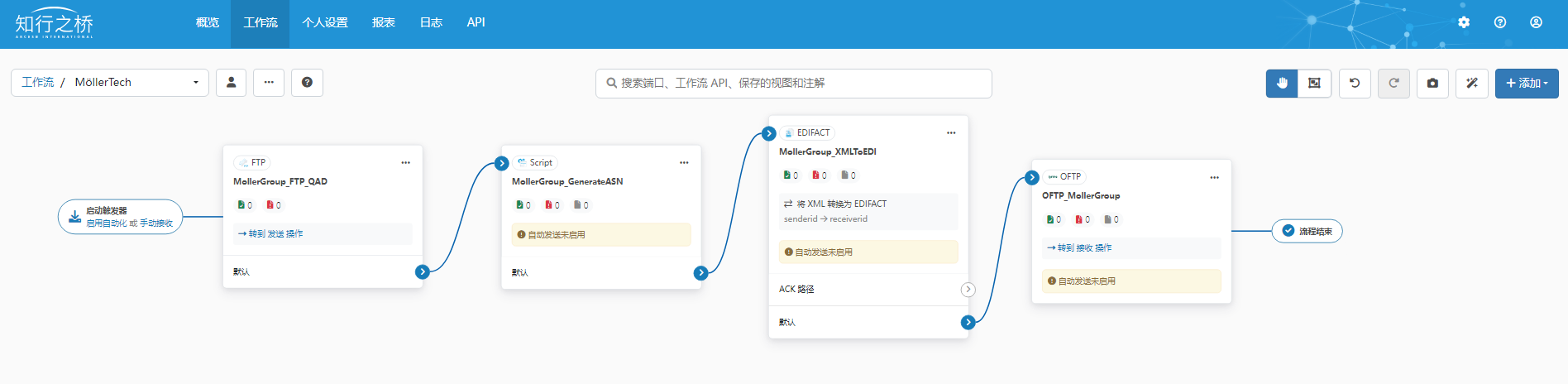This screenshot has width=1568, height=384.
Task: Click the ACK 路径 output port arrow
Action: (x=968, y=290)
